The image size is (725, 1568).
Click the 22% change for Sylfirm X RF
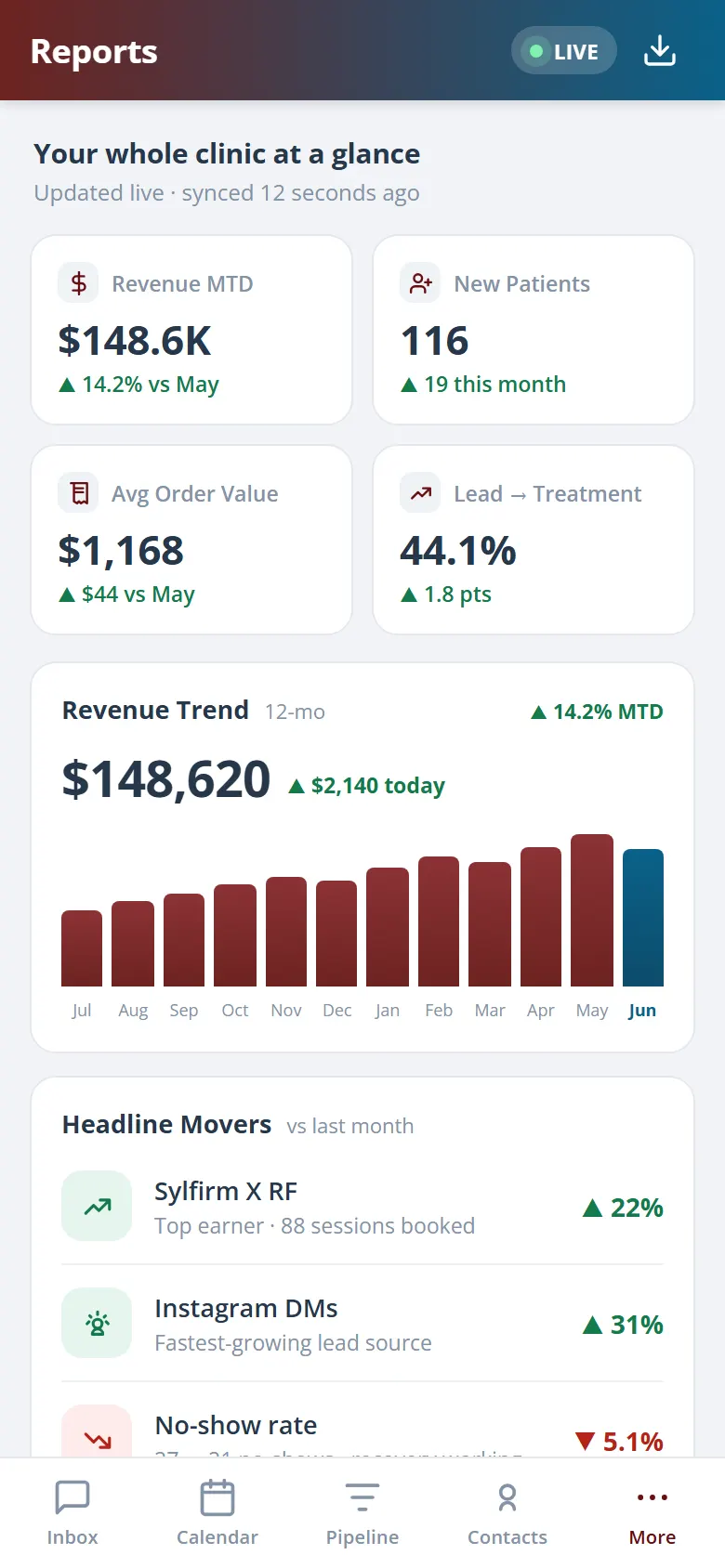[x=623, y=1208]
